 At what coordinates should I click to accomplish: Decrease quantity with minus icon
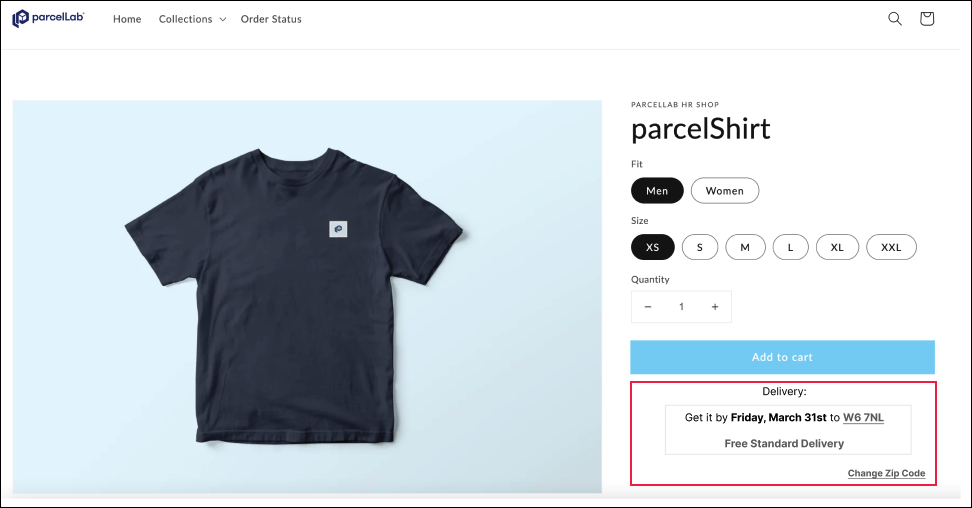point(648,307)
